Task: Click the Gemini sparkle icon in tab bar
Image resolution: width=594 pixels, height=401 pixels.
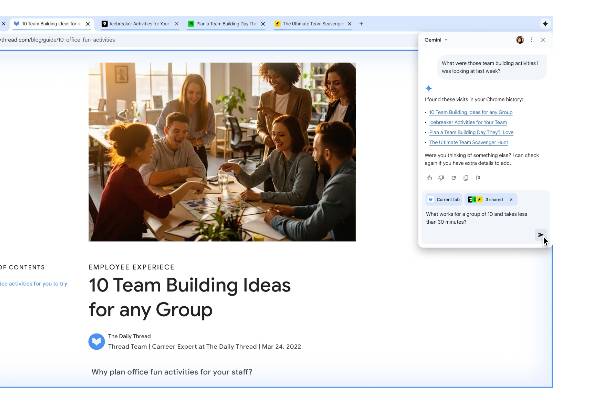Action: click(x=545, y=23)
